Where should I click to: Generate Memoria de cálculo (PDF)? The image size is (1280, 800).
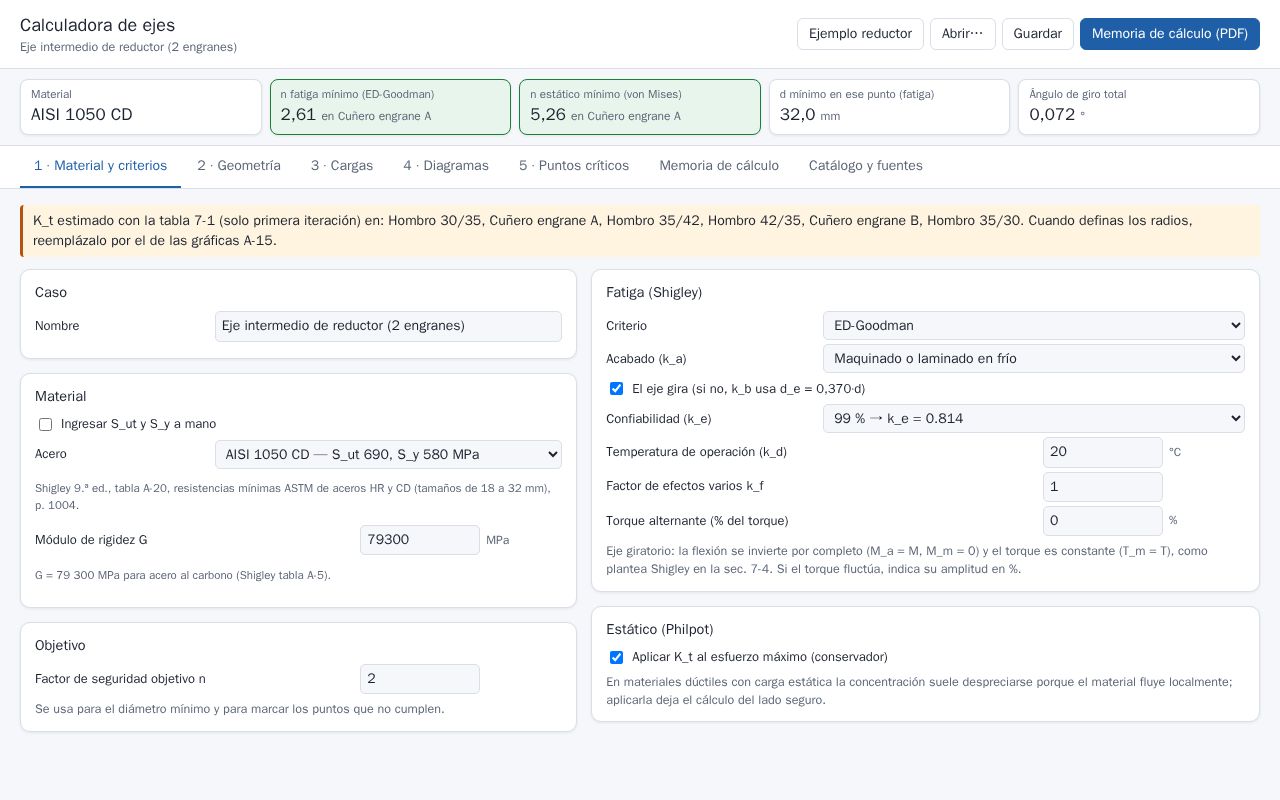1169,34
